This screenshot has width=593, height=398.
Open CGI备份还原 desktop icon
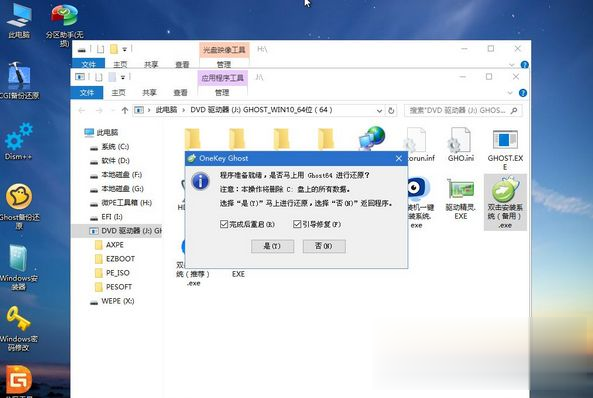click(x=19, y=80)
